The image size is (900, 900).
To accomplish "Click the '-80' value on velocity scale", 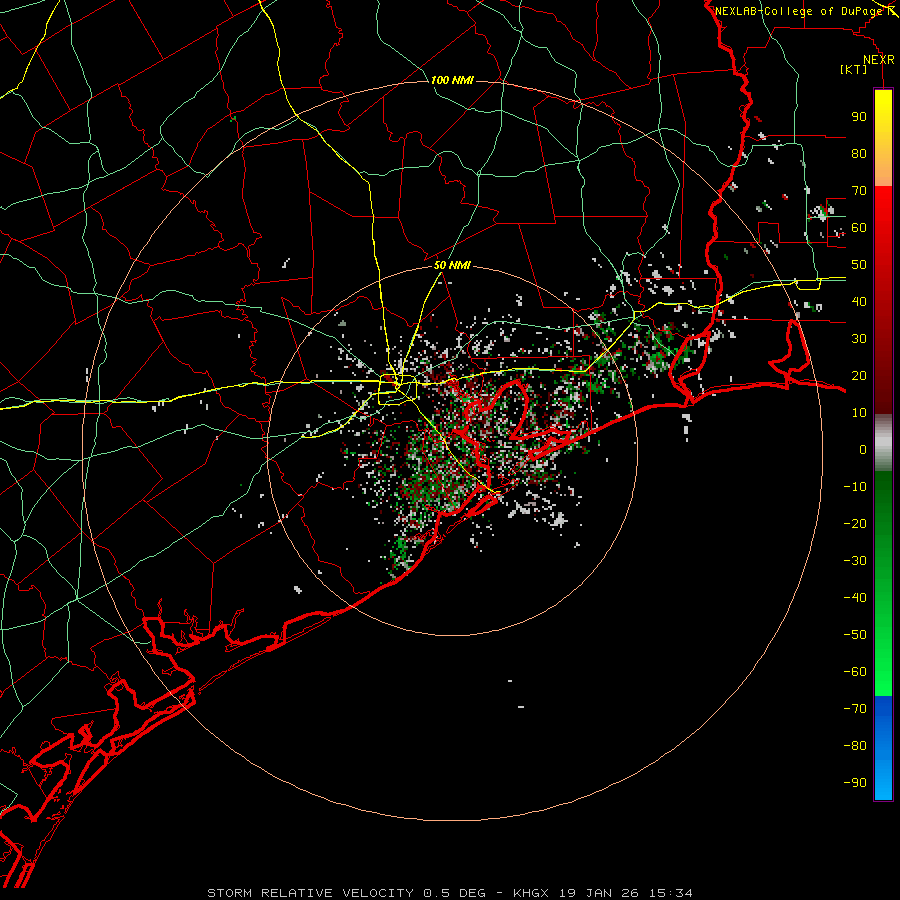I will 855,746.
